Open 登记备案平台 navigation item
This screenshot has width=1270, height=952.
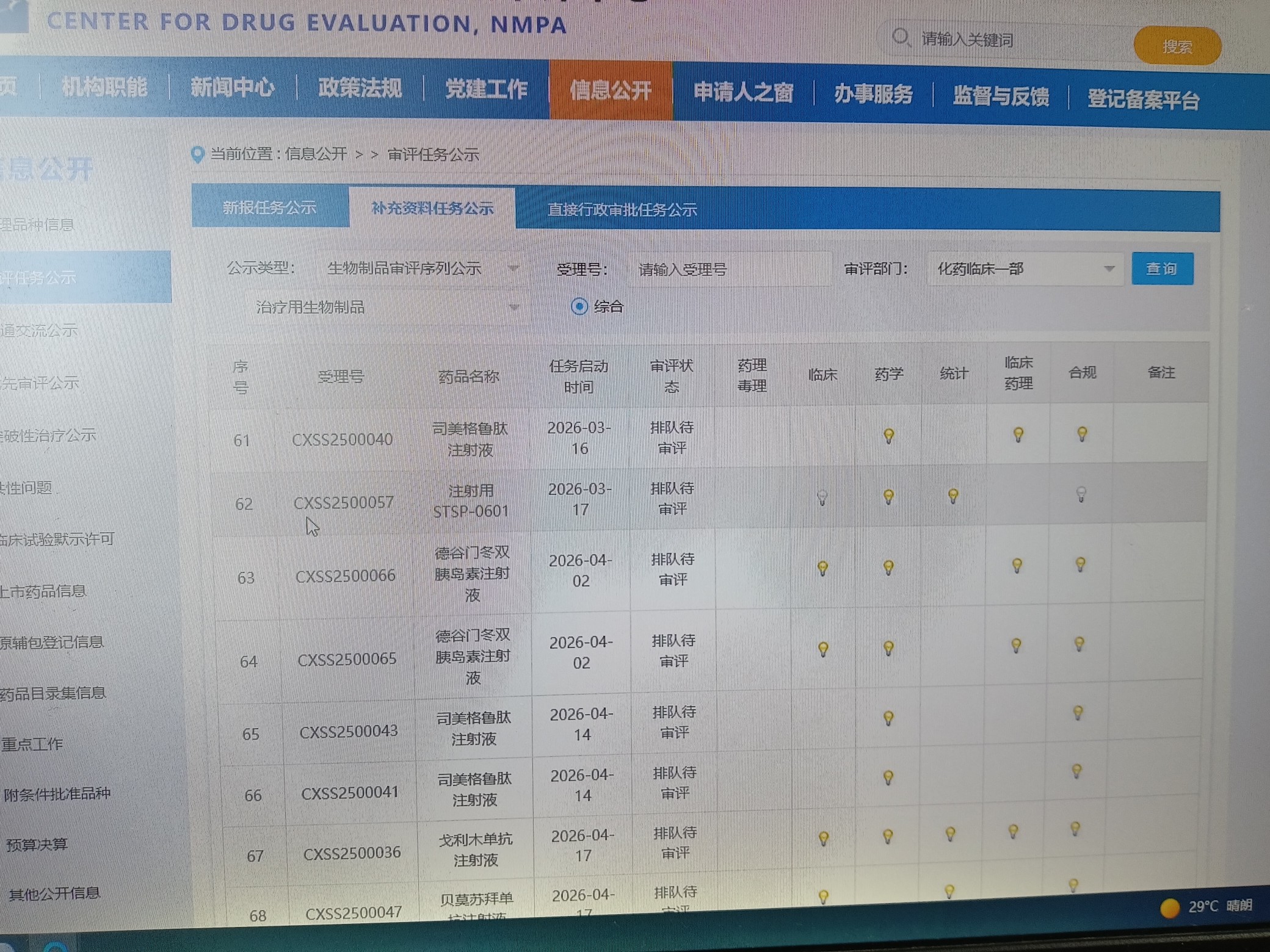[1142, 99]
